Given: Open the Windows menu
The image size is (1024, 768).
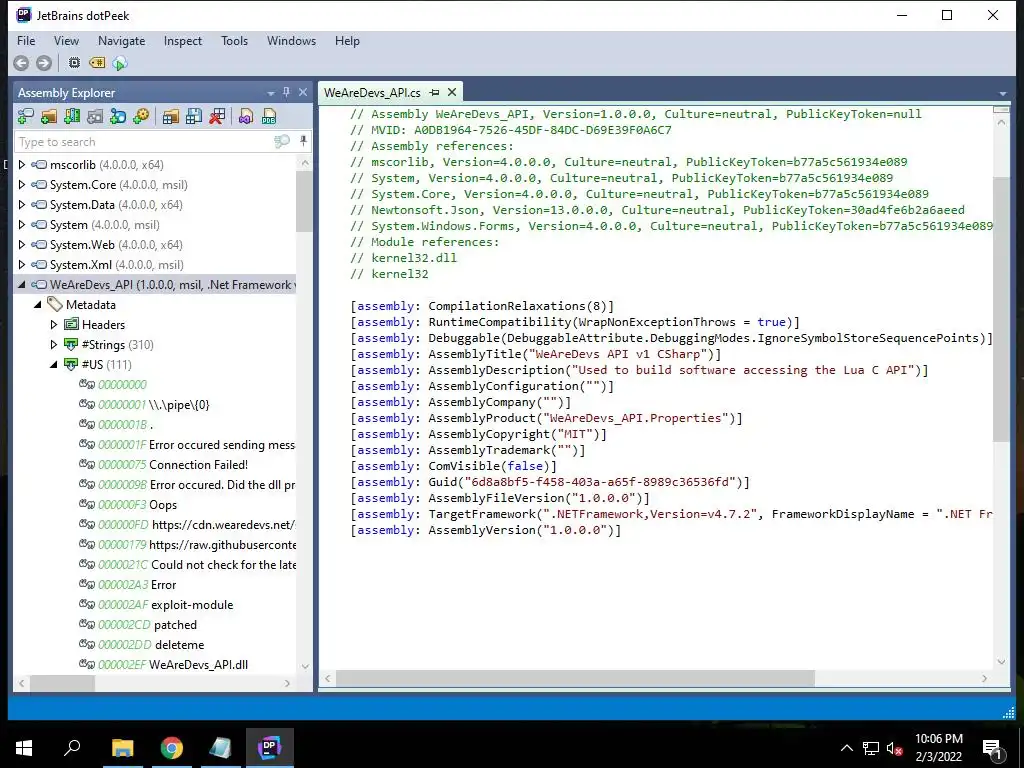Looking at the screenshot, I should pyautogui.click(x=291, y=40).
